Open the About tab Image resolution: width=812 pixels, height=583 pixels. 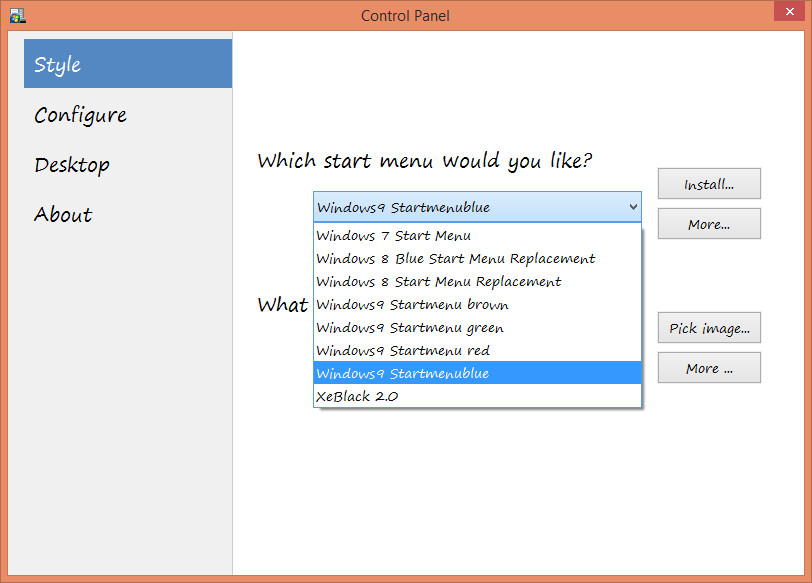[128, 214]
